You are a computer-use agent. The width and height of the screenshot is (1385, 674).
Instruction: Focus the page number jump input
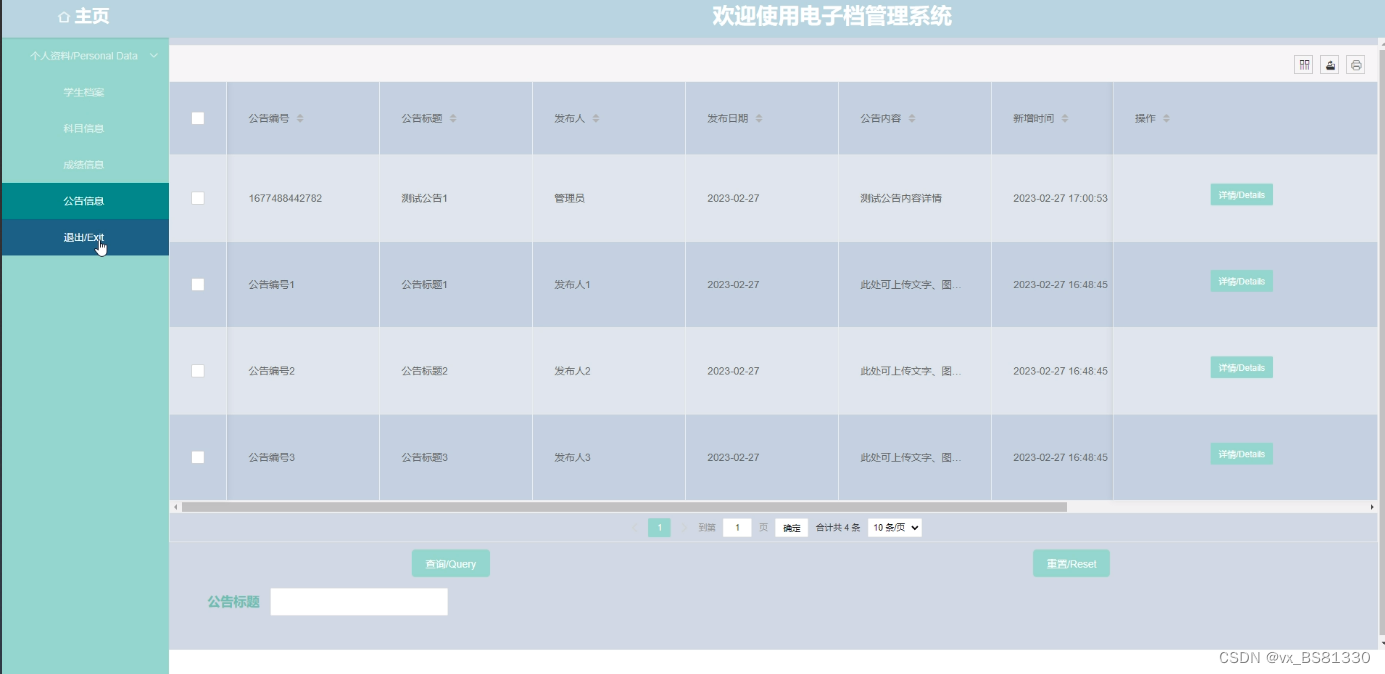point(737,528)
